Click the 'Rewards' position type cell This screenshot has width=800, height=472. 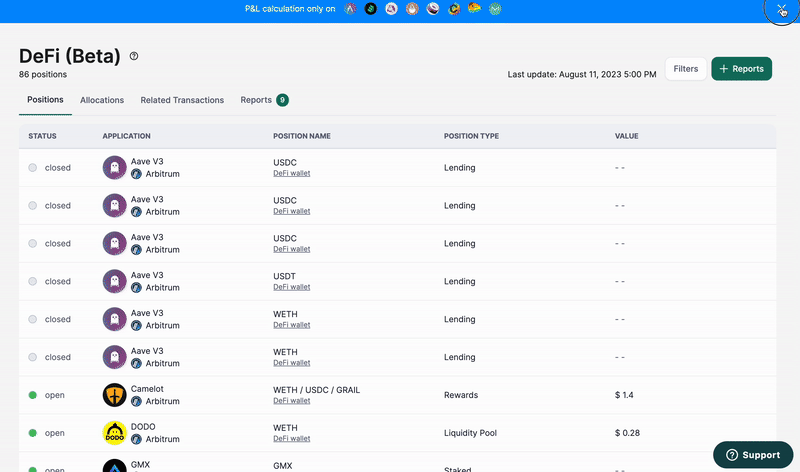461,395
